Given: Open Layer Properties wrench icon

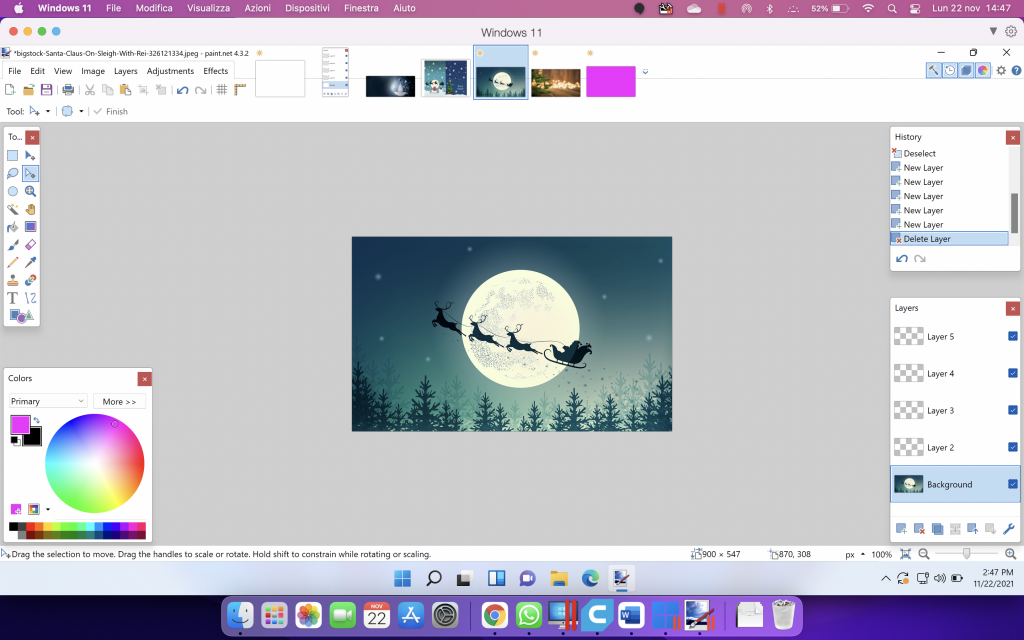Looking at the screenshot, I should 1008,528.
